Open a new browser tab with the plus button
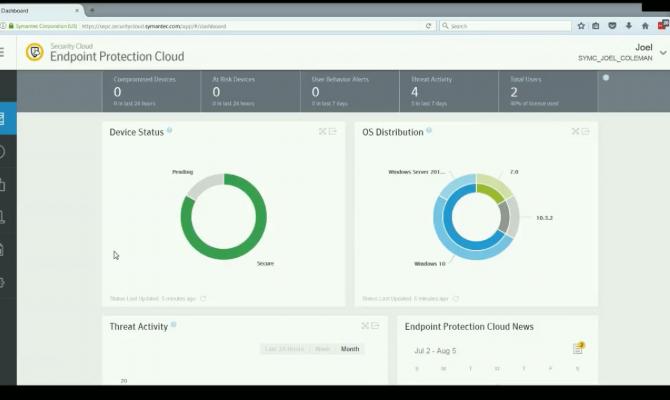Image resolution: width=670 pixels, height=400 pixels. pyautogui.click(x=92, y=10)
